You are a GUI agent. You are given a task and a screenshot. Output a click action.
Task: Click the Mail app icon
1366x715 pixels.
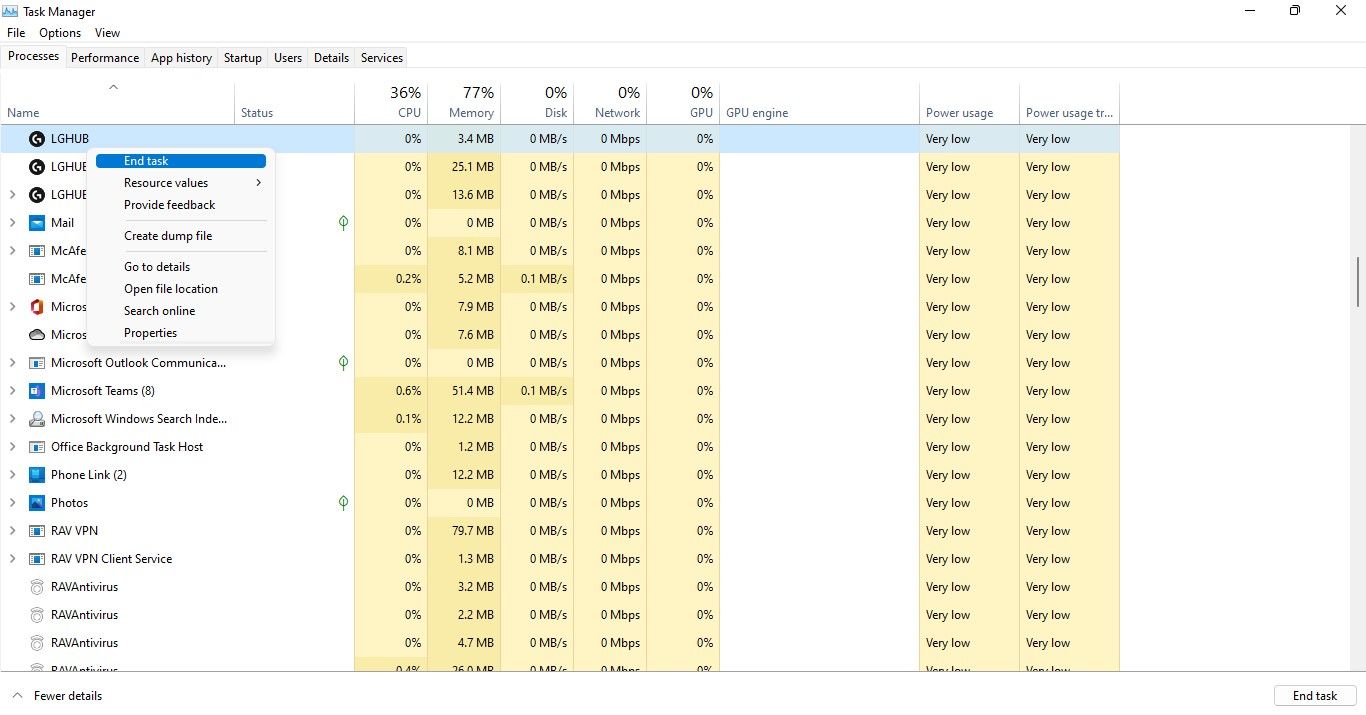[x=37, y=223]
